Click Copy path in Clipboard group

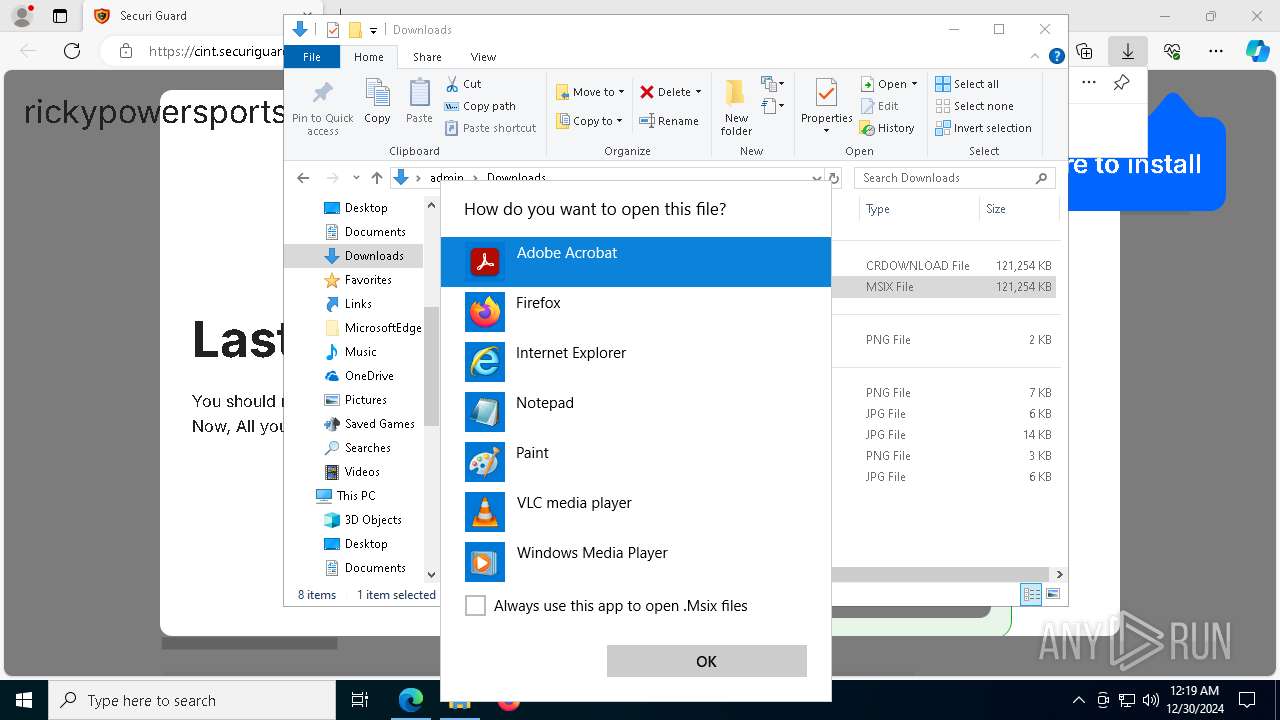pos(480,106)
